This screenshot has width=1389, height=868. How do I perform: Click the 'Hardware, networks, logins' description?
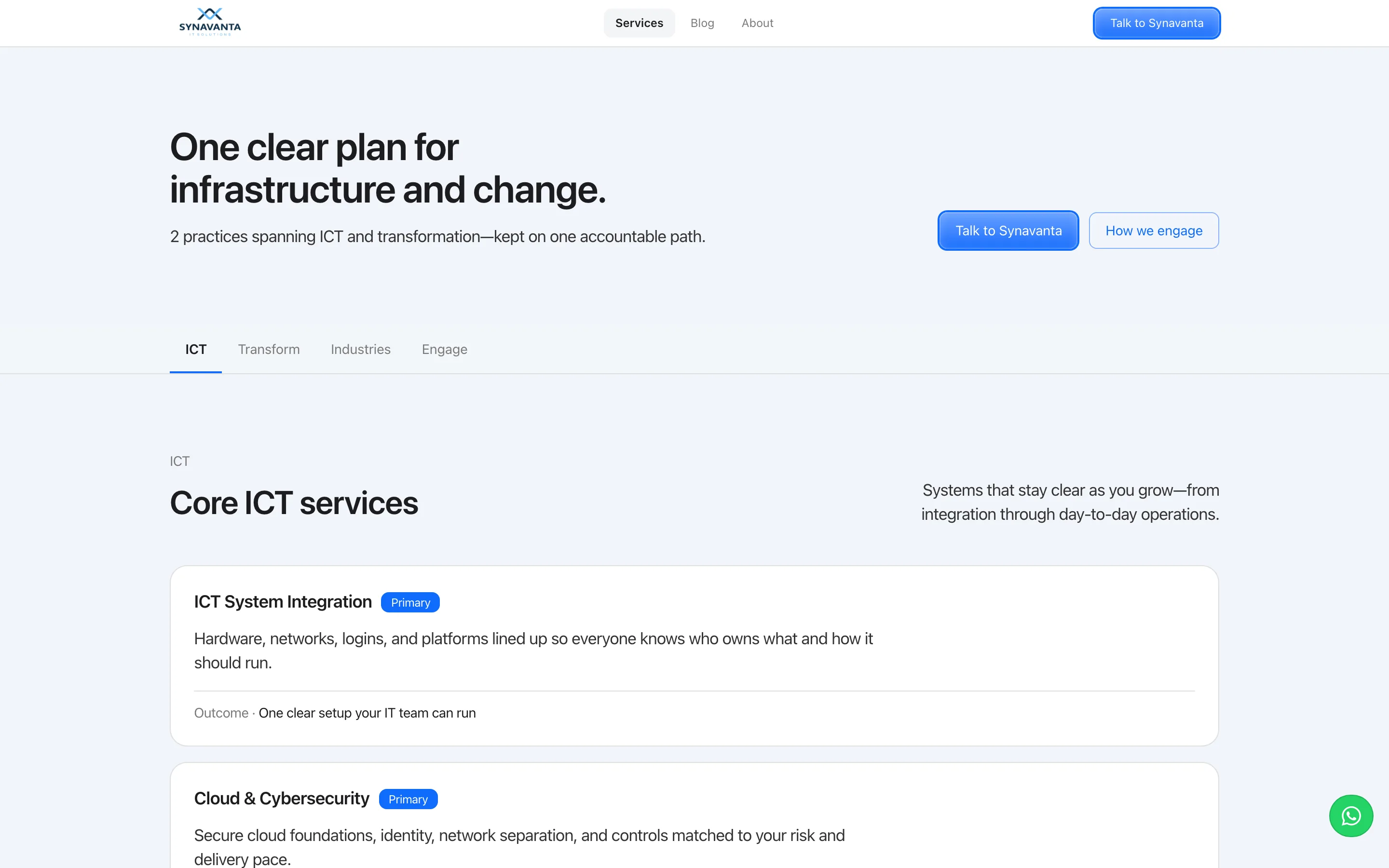[533, 651]
